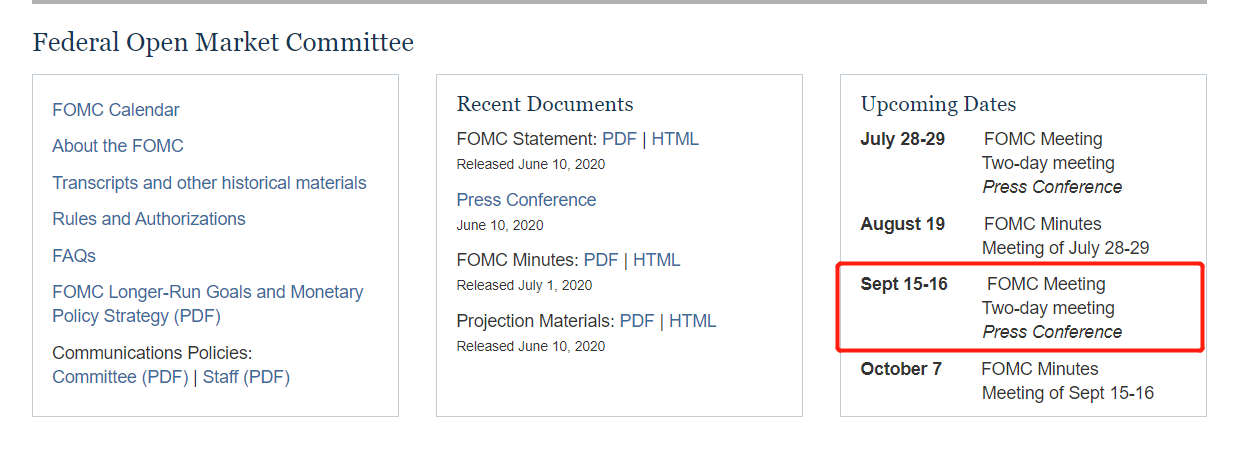1235x460 pixels.
Task: View the FOMC Minutes HTML version
Action: tap(656, 260)
